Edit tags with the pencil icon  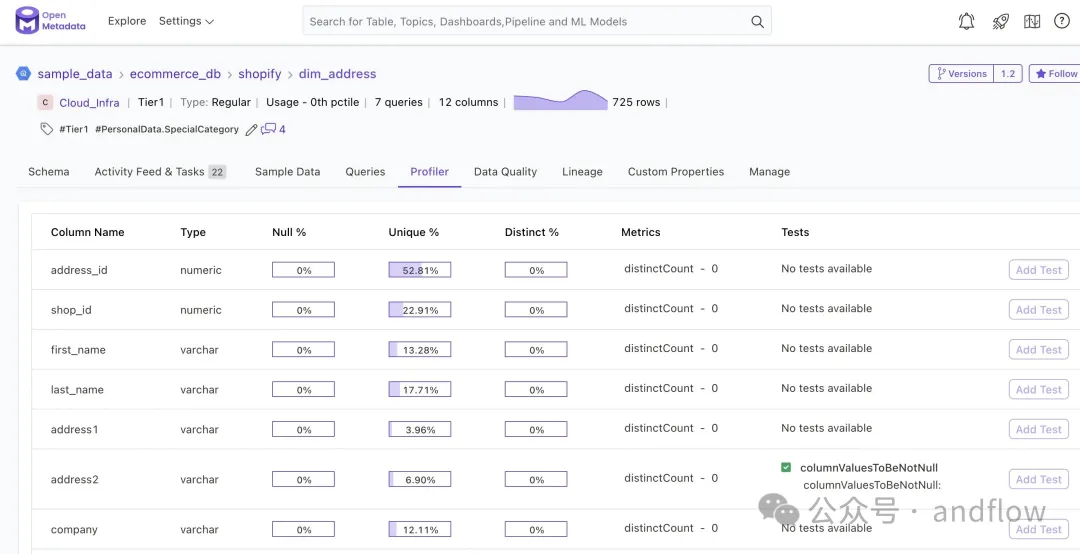click(x=252, y=130)
